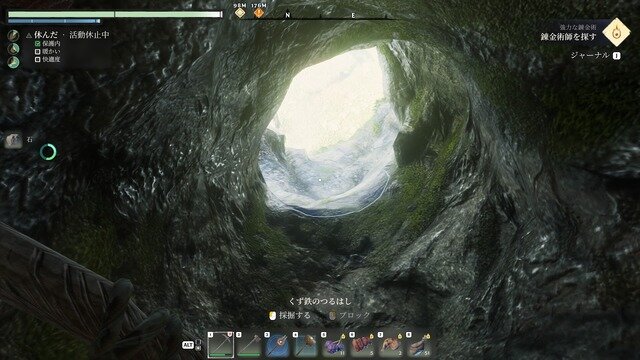Viewport: 640px width, 360px height.
Task: Click the journal key badge next to ジャーナル
Action: click(x=616, y=56)
